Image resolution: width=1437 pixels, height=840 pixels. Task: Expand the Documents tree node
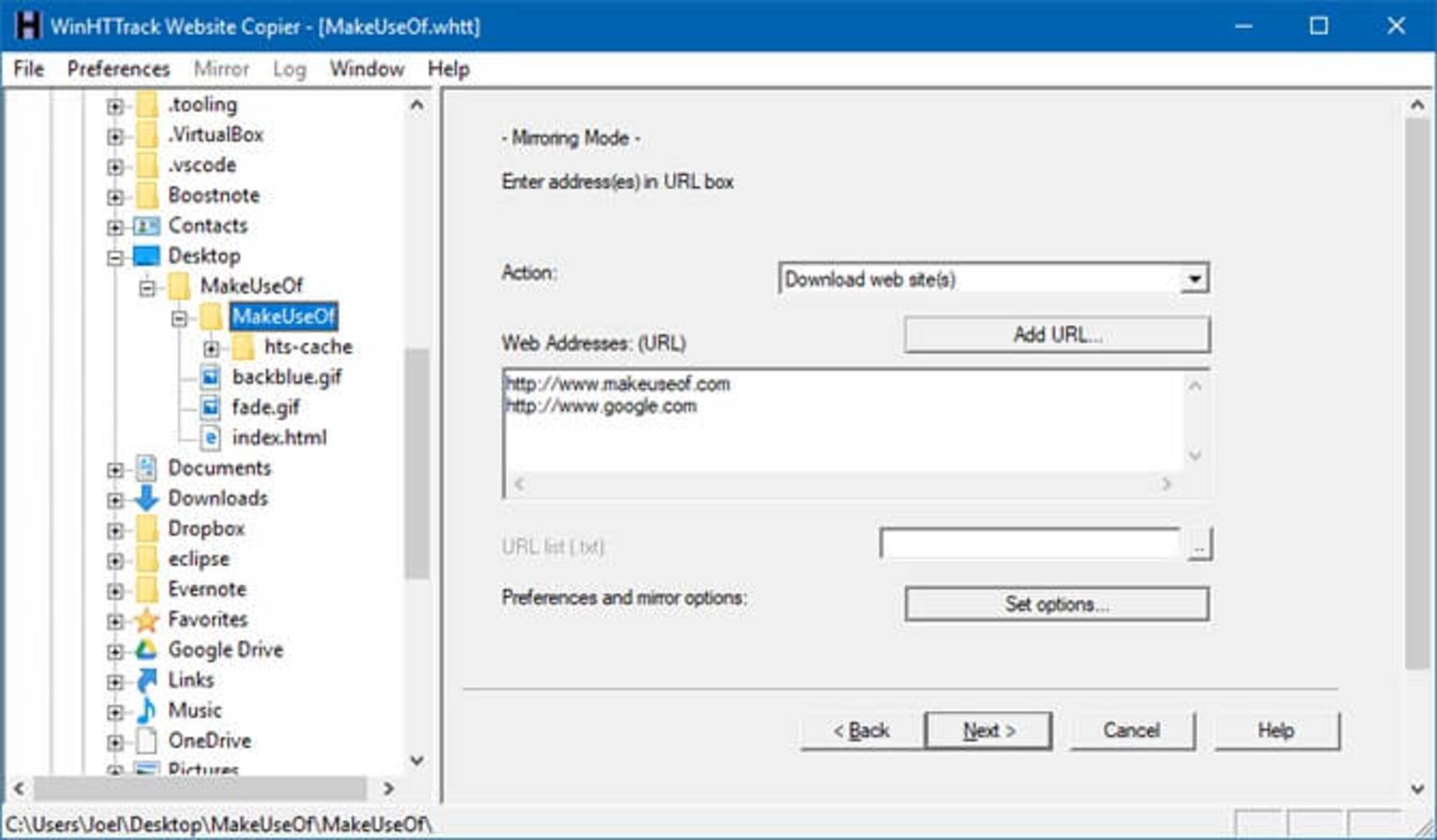point(115,470)
